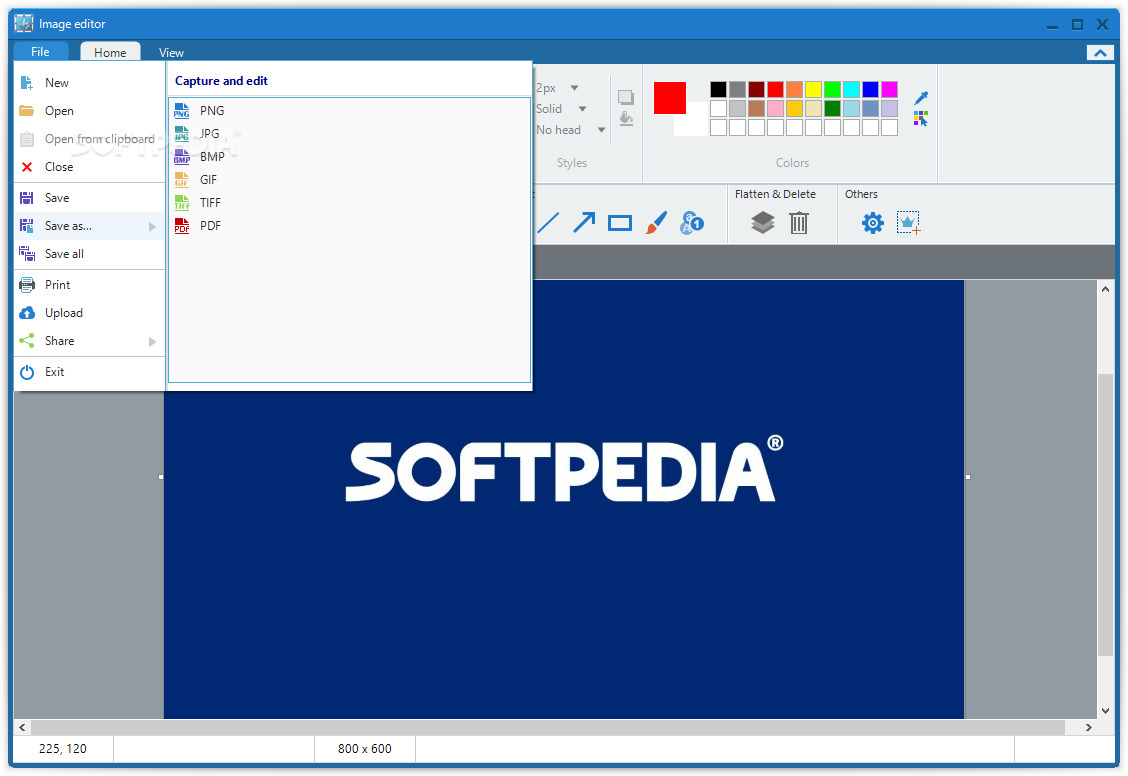This screenshot has height=776, width=1128.
Task: Pick the cyan color swatch
Action: (851, 89)
